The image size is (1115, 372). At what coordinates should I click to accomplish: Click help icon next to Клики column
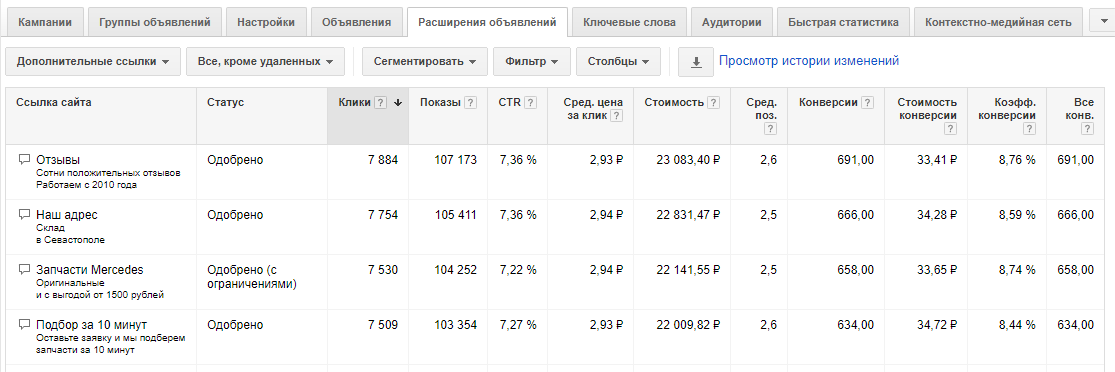pos(380,103)
